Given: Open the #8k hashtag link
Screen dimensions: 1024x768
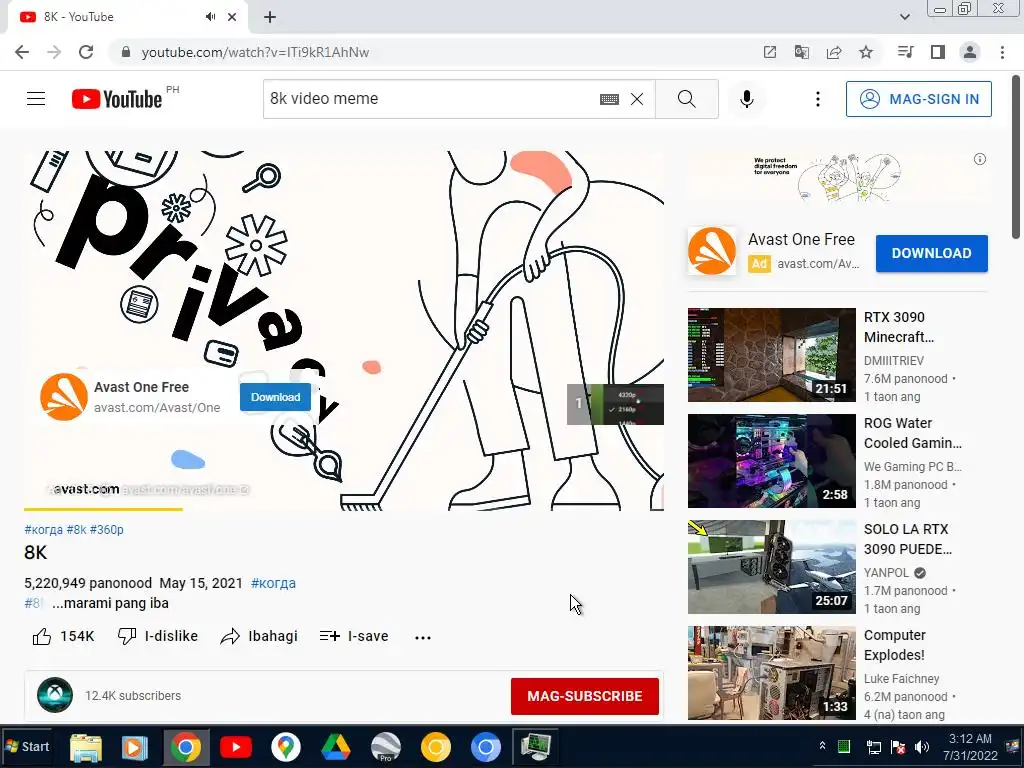Looking at the screenshot, I should pyautogui.click(x=76, y=530).
